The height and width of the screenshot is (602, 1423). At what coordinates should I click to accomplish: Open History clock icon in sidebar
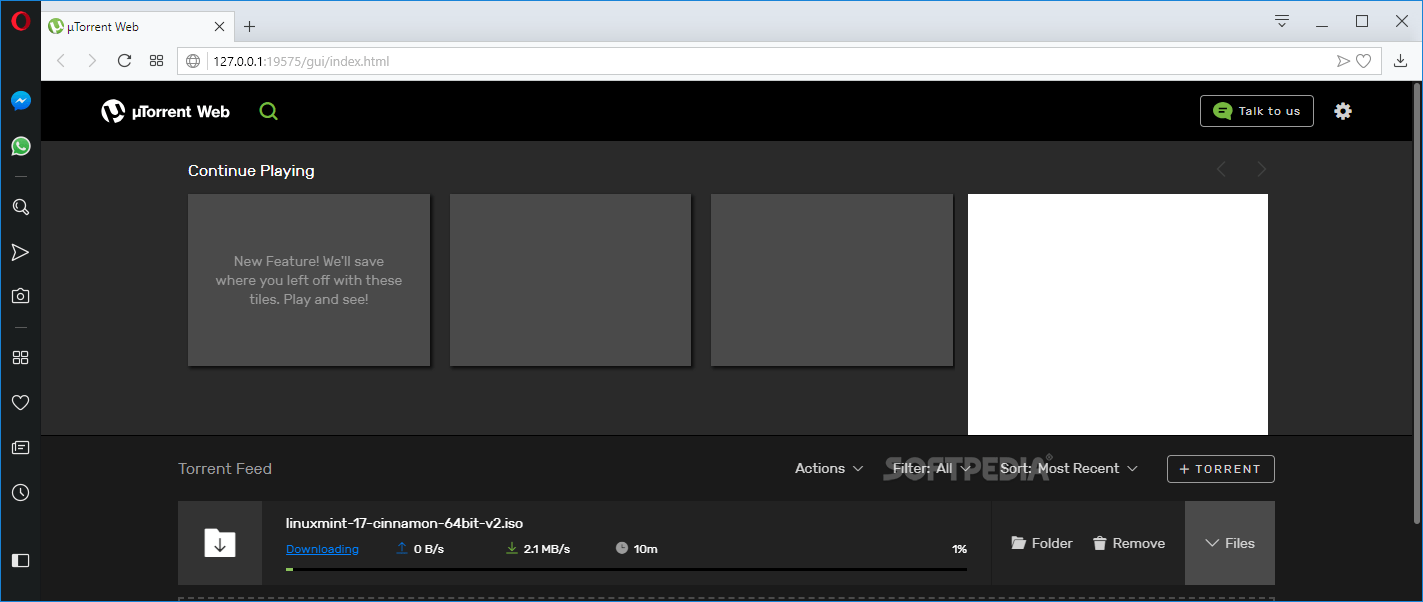[20, 493]
